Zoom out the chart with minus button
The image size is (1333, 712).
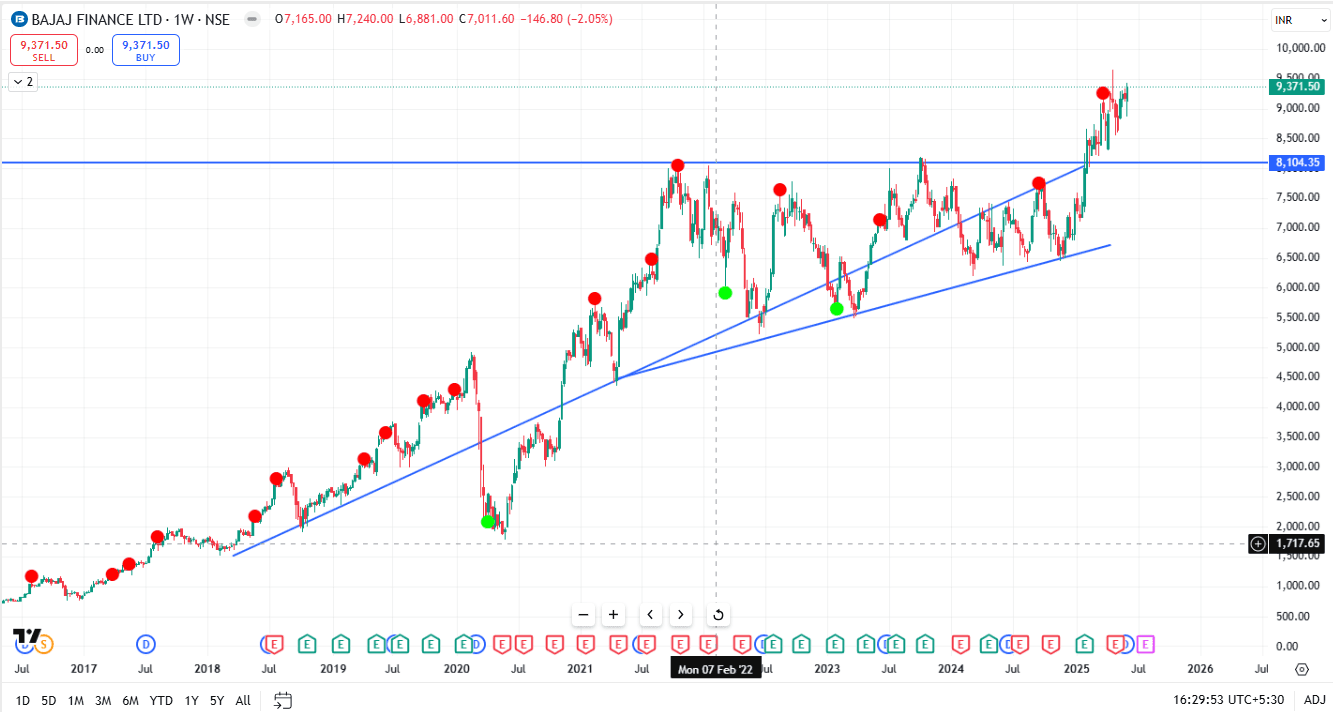[x=584, y=615]
